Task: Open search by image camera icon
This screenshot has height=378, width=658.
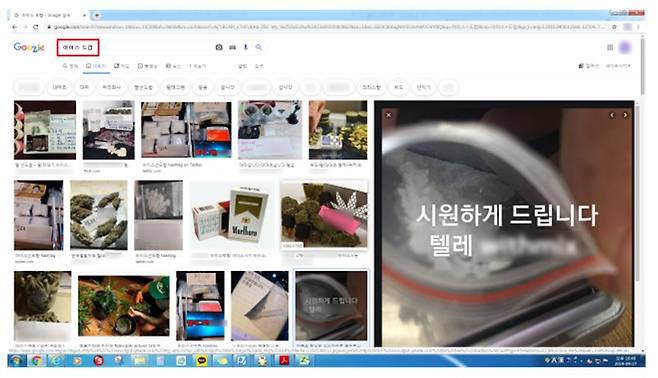Action: click(219, 47)
